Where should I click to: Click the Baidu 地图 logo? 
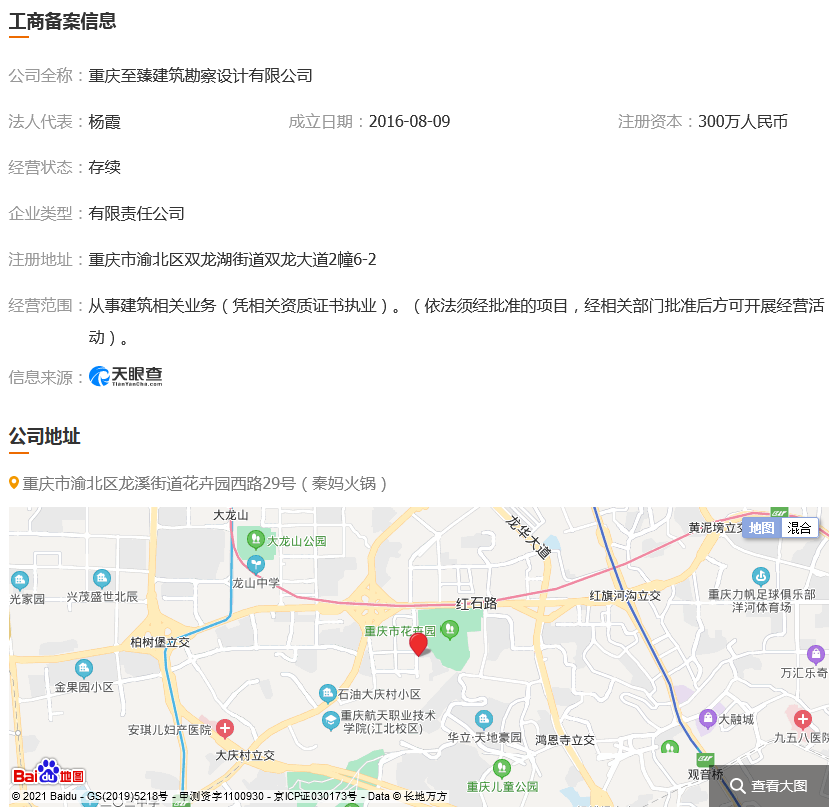48,773
